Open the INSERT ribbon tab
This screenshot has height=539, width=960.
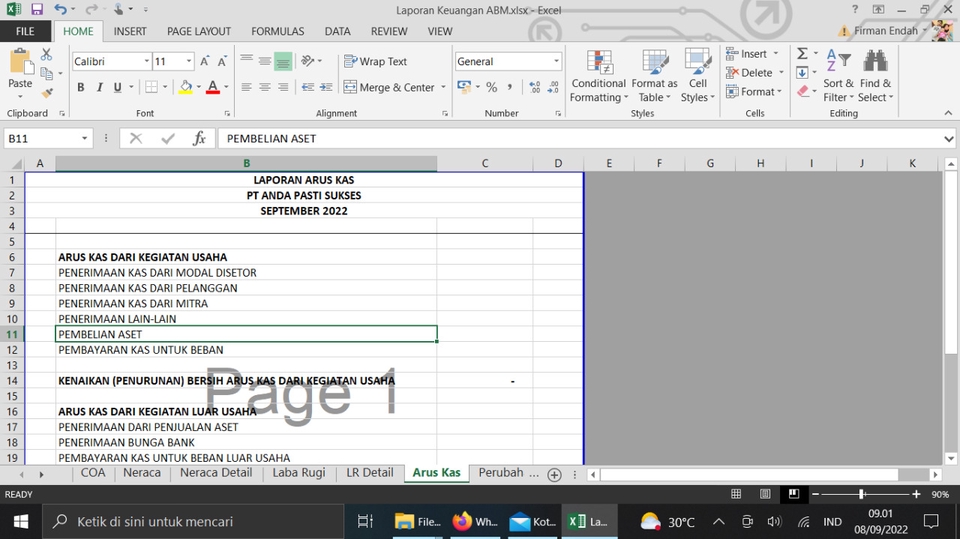130,31
